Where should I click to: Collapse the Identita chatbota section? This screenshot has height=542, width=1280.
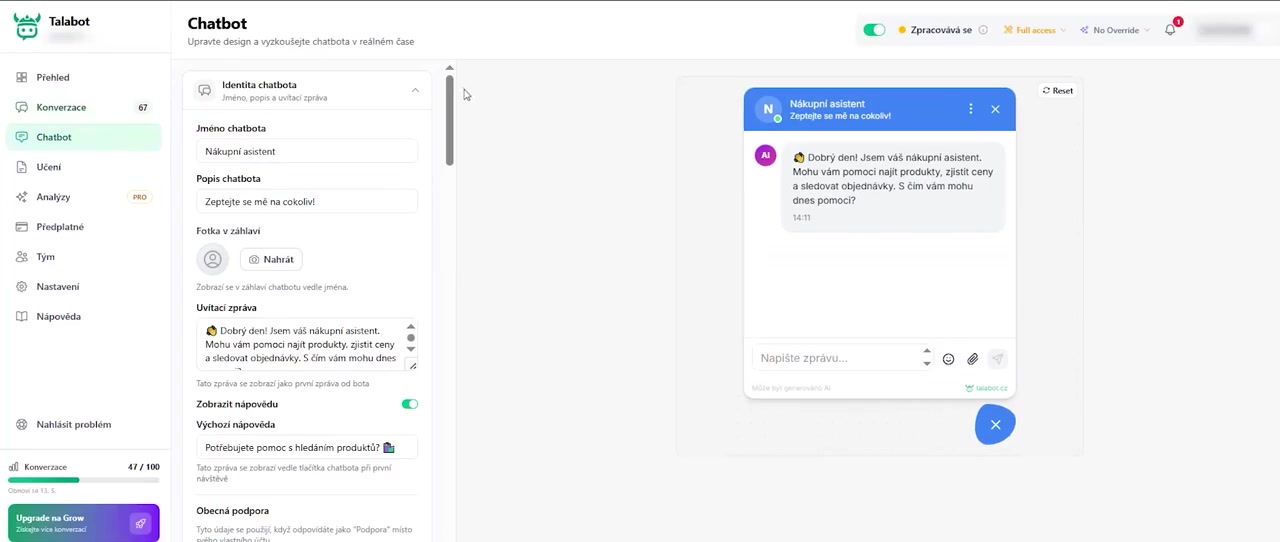(415, 90)
